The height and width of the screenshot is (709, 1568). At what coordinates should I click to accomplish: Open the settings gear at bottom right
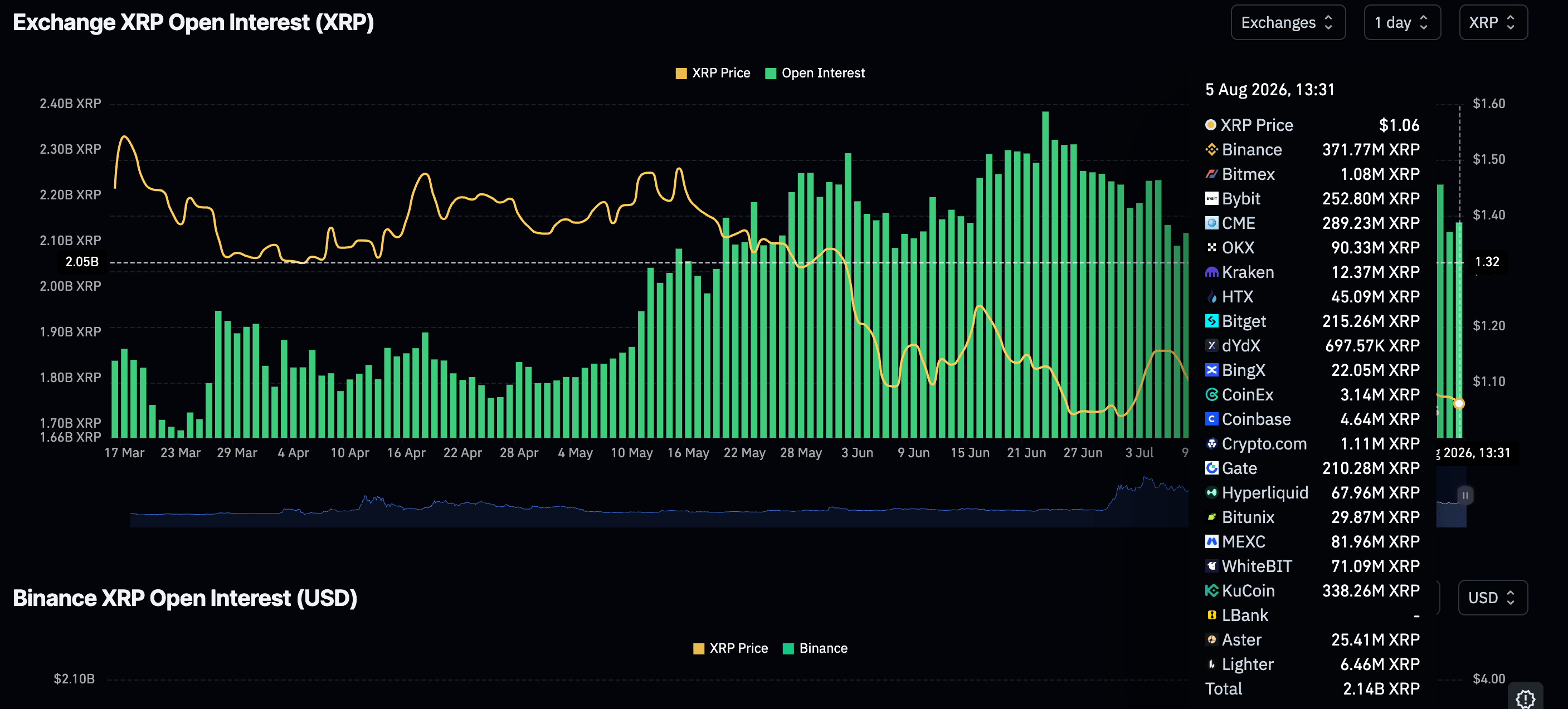[x=1526, y=698]
